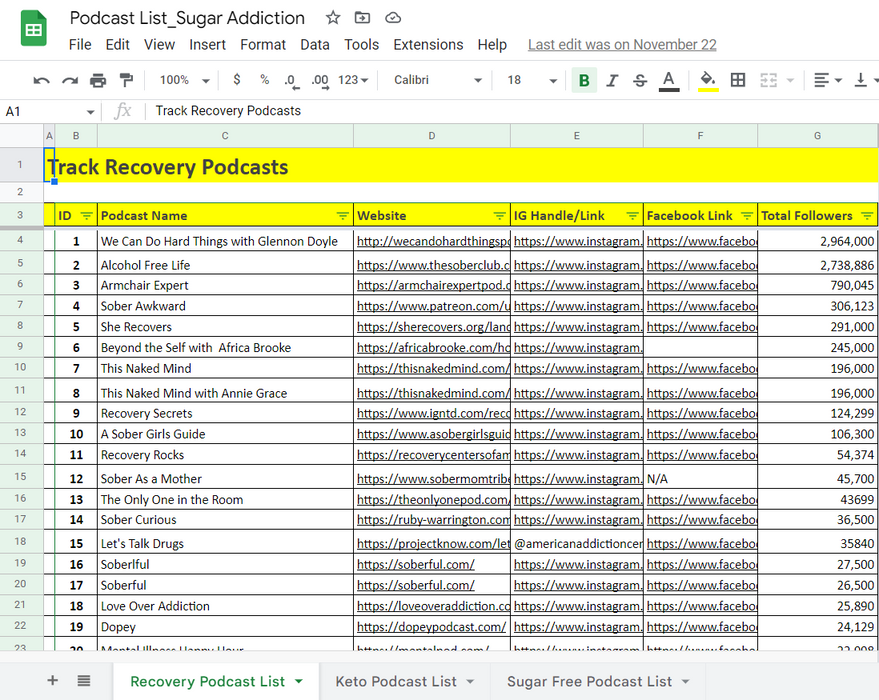The height and width of the screenshot is (700, 879).
Task: Show the all sheets list icon
Action: [x=84, y=681]
